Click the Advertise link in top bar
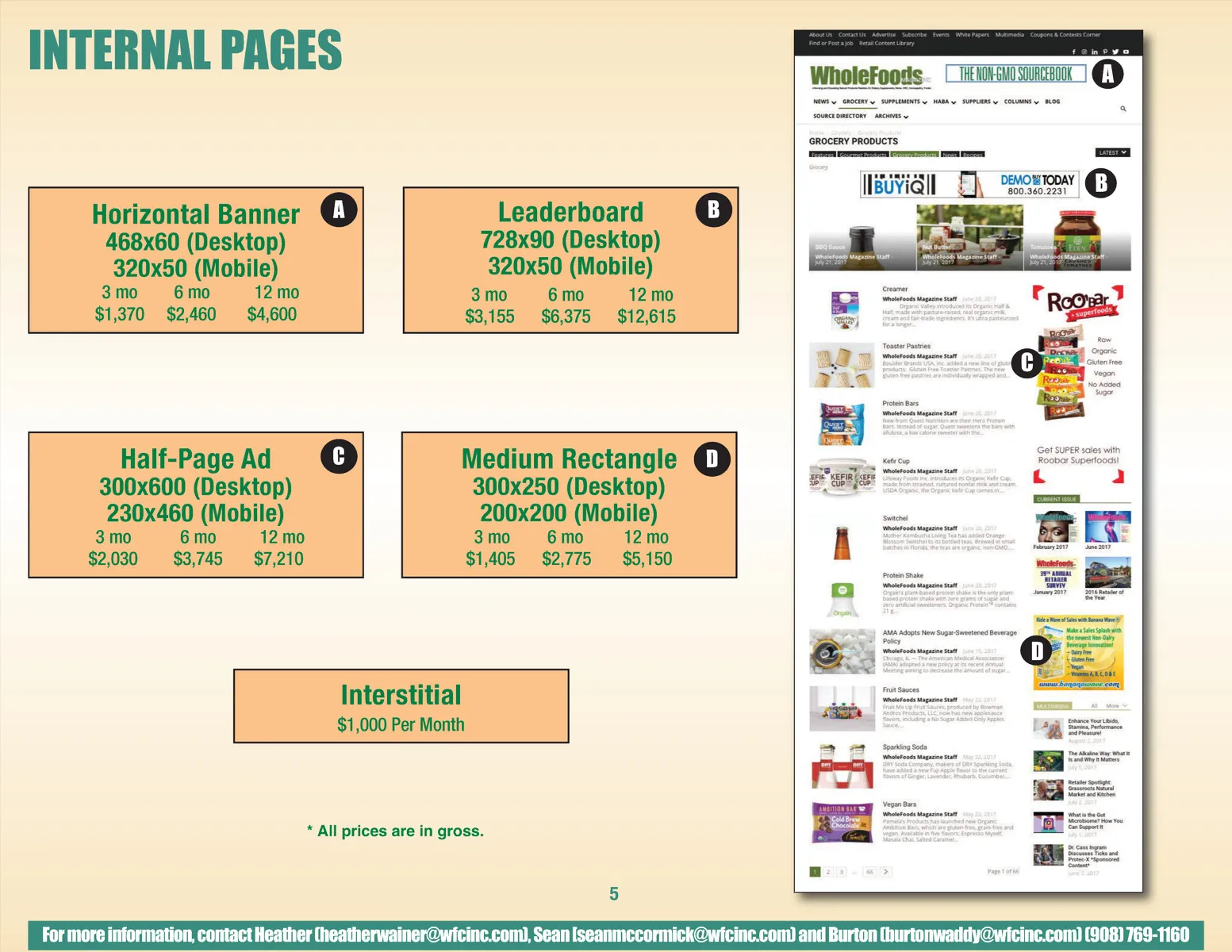This screenshot has height=952, width=1232. pos(883,35)
